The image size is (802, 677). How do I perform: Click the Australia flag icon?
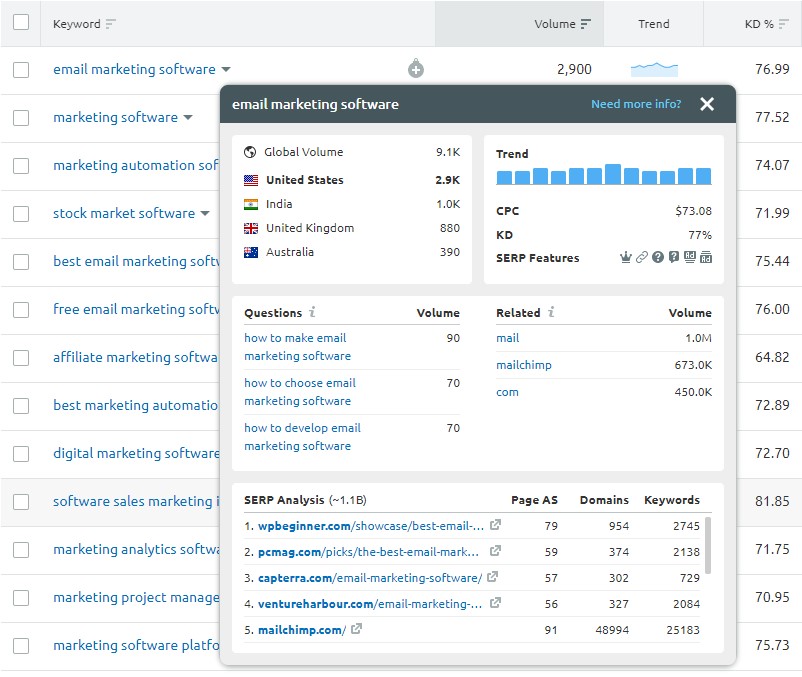click(251, 252)
